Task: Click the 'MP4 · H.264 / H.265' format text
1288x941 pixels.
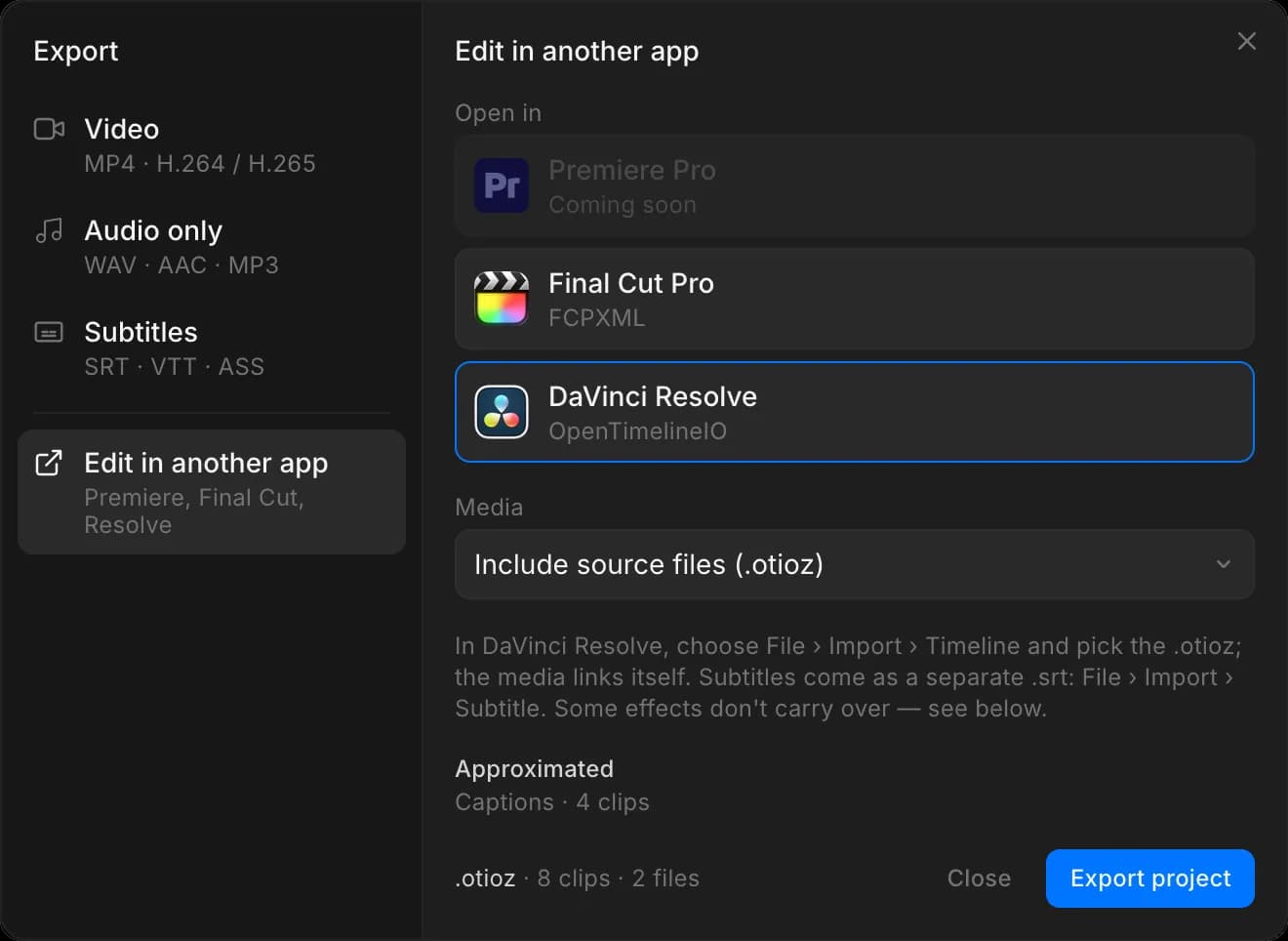Action: (200, 164)
